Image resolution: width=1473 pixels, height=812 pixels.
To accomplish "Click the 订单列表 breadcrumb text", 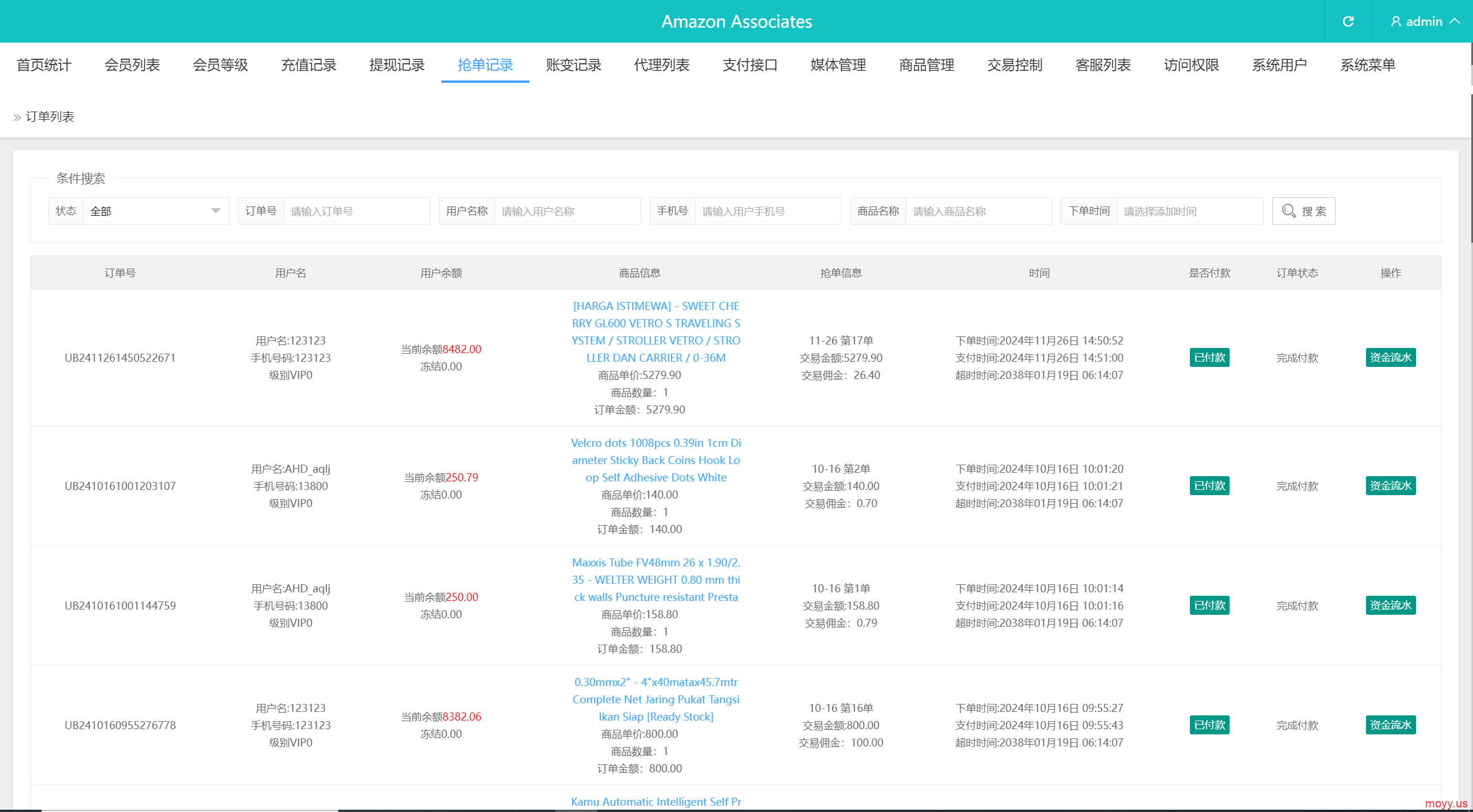I will click(x=50, y=117).
